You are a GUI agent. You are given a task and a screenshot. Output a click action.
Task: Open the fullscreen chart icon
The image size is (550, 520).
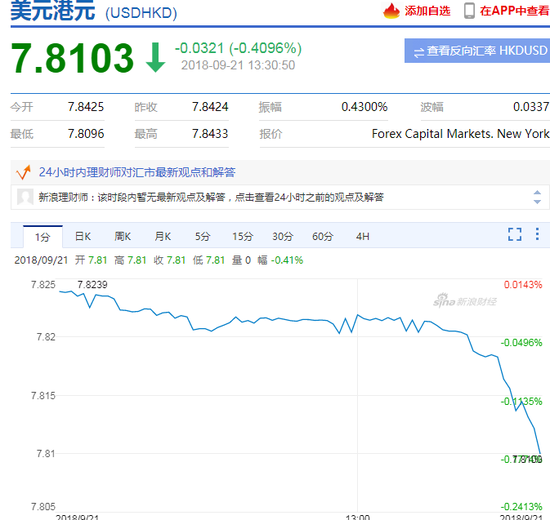coord(515,234)
